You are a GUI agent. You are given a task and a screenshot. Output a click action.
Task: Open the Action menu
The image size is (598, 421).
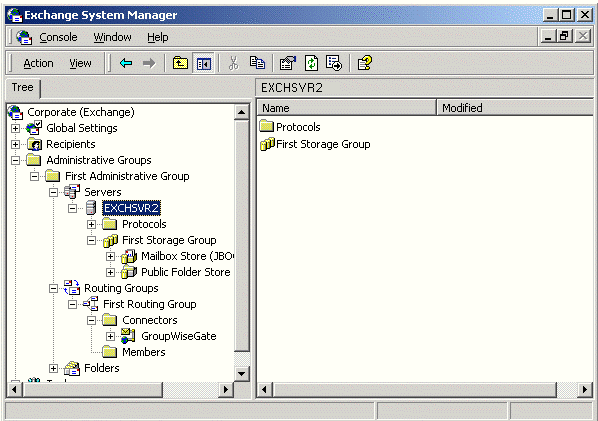(38, 63)
